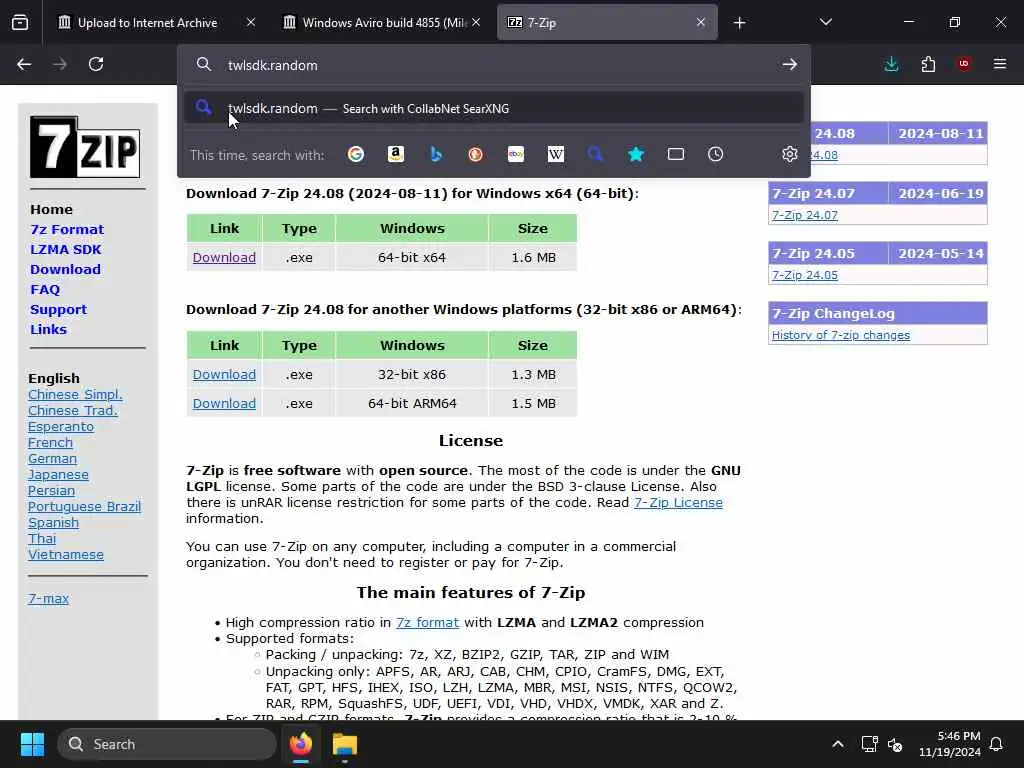Click the taskbar clock showing 5:46 PM

pyautogui.click(x=950, y=744)
